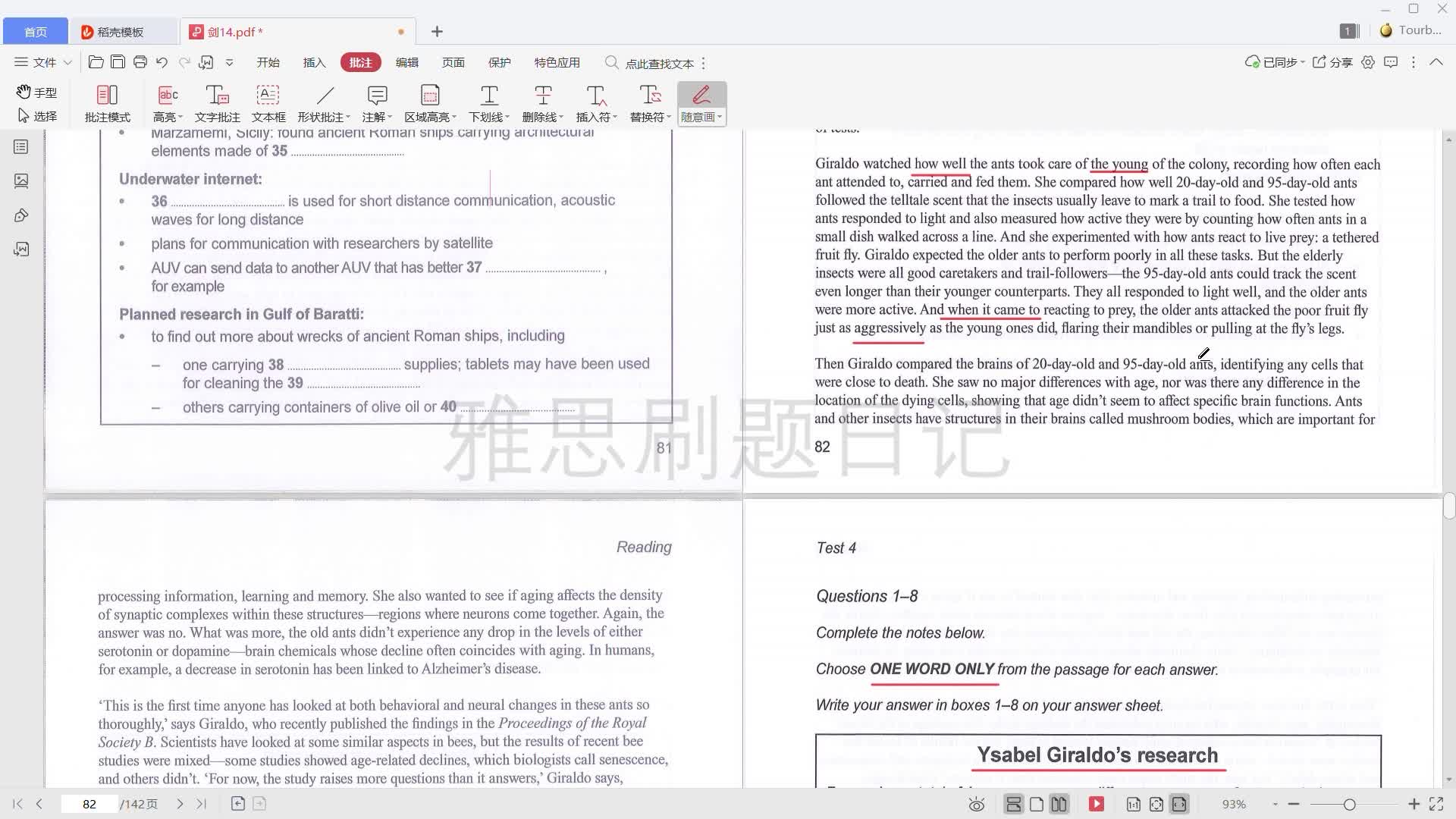Zoom out with the minus icon

point(1294,804)
